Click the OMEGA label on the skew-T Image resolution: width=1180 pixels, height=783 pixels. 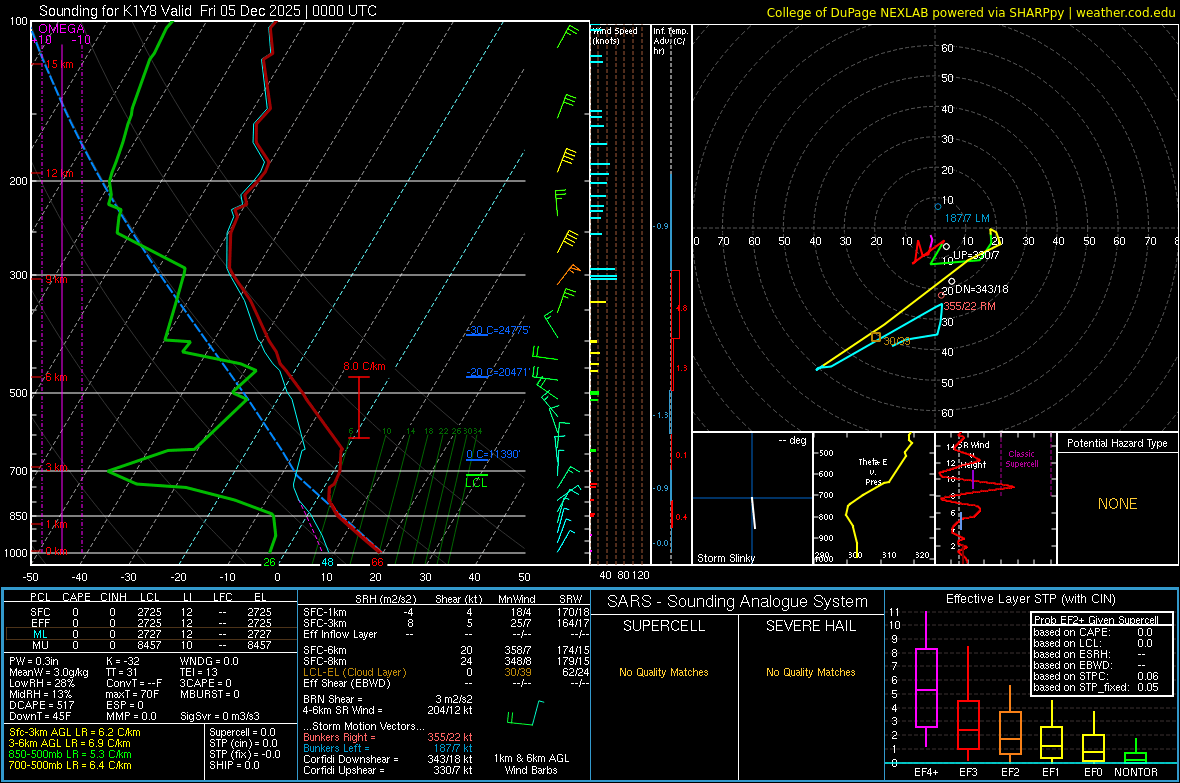click(x=61, y=29)
